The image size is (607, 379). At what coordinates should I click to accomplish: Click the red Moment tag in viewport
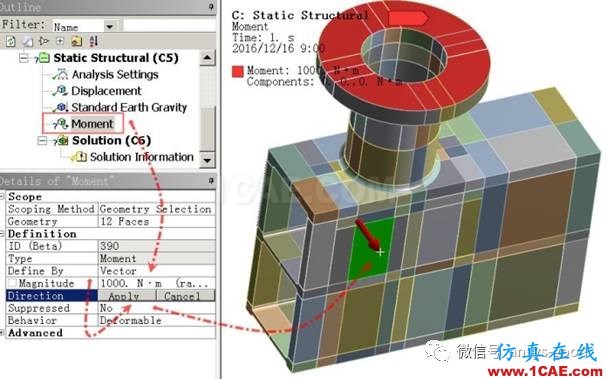pos(408,19)
